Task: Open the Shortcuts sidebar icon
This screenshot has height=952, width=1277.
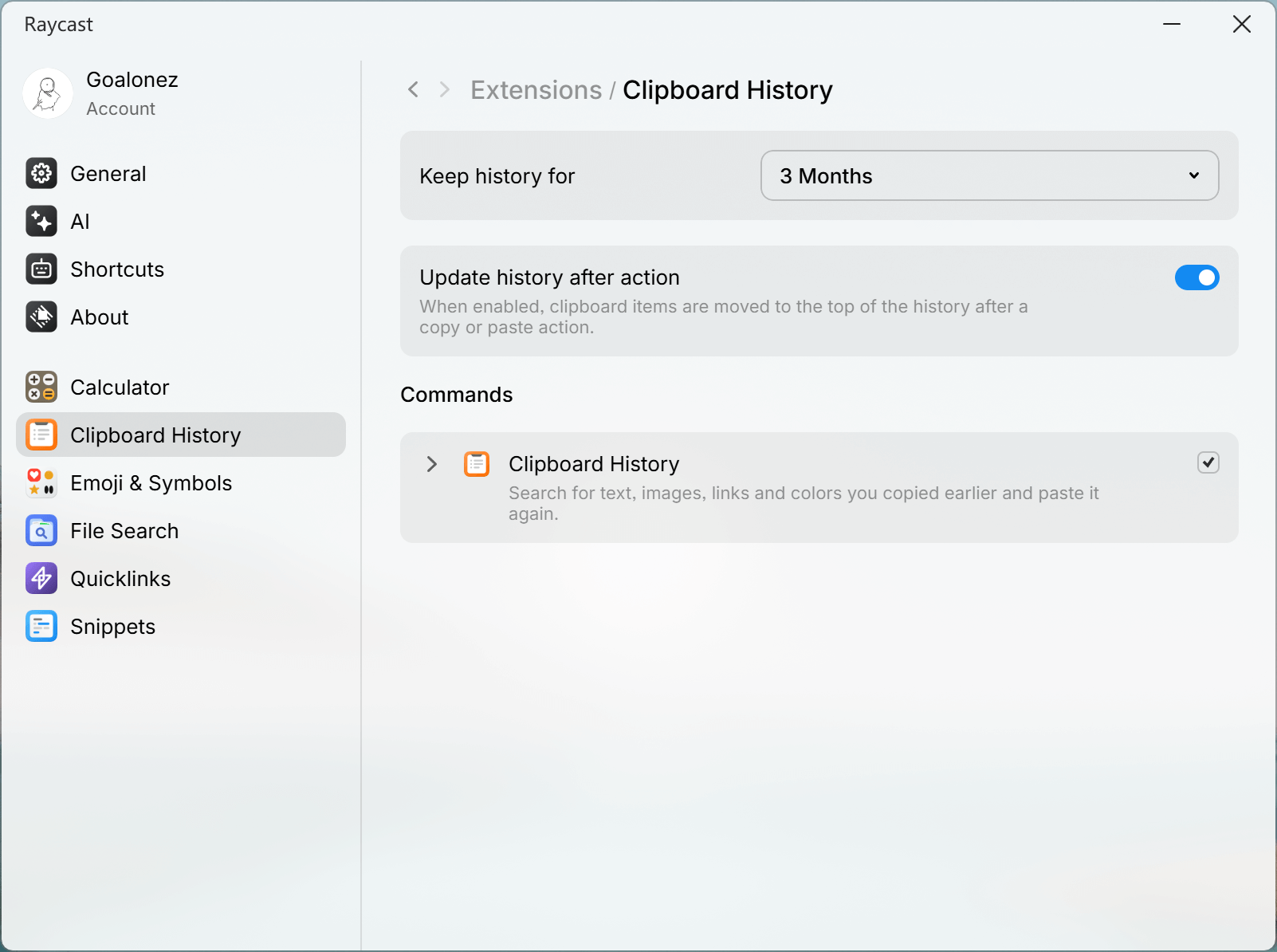Action: (x=41, y=269)
